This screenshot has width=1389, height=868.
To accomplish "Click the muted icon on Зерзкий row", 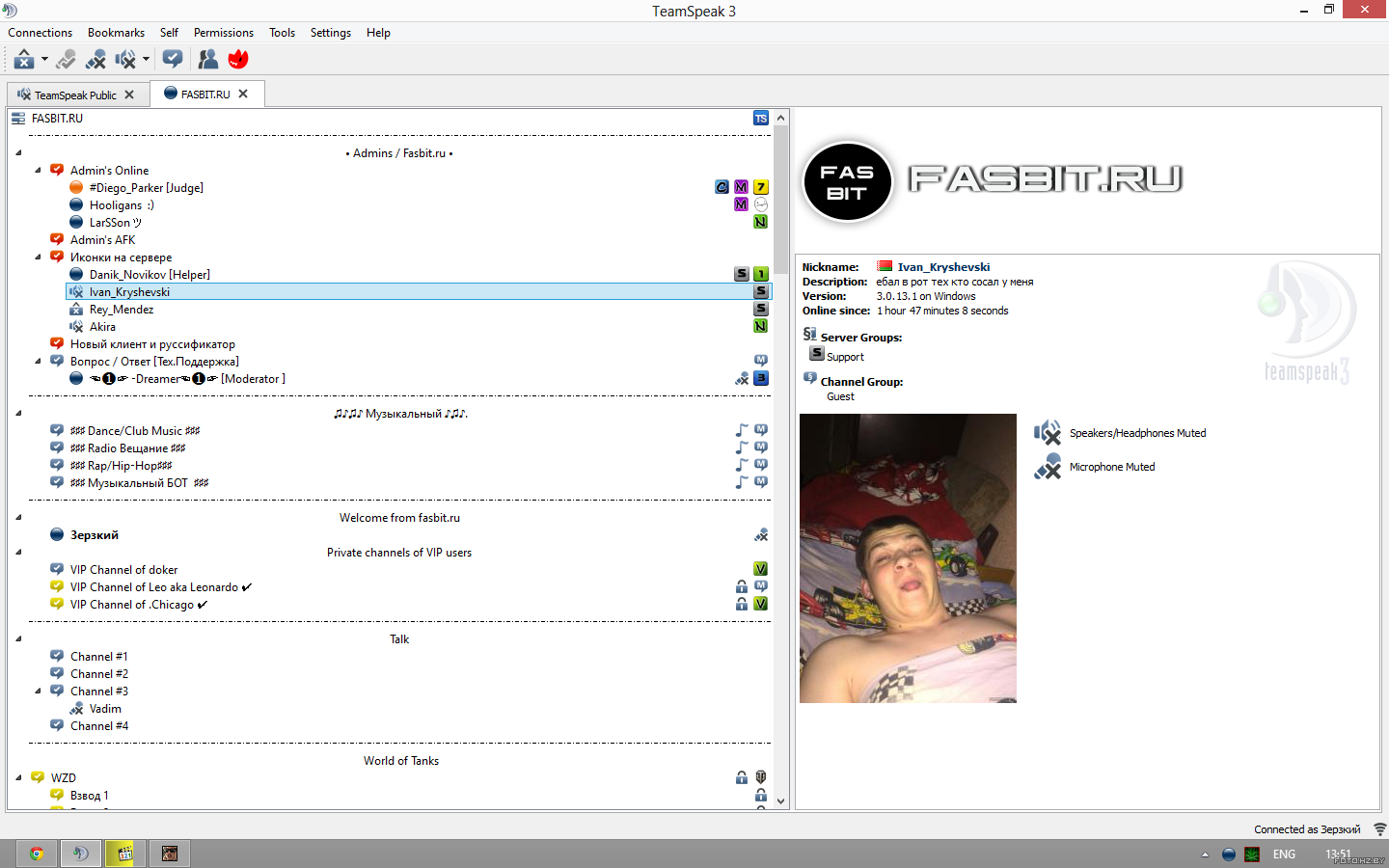I will point(761,534).
